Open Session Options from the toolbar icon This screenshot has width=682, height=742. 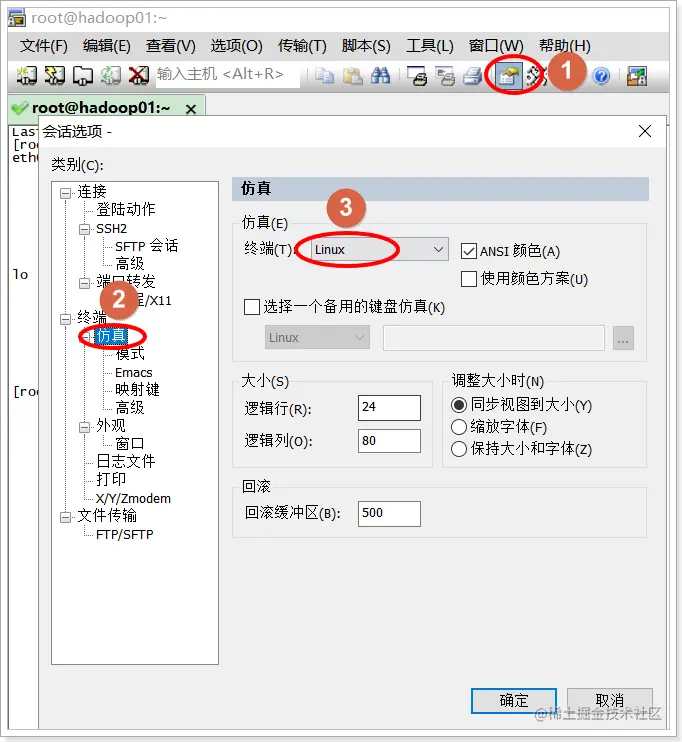[508, 76]
